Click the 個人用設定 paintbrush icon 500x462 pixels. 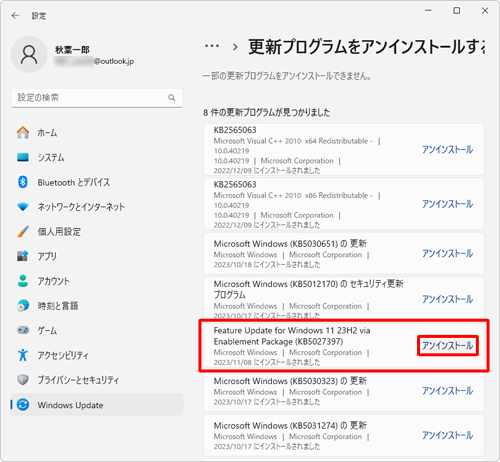pyautogui.click(x=23, y=231)
